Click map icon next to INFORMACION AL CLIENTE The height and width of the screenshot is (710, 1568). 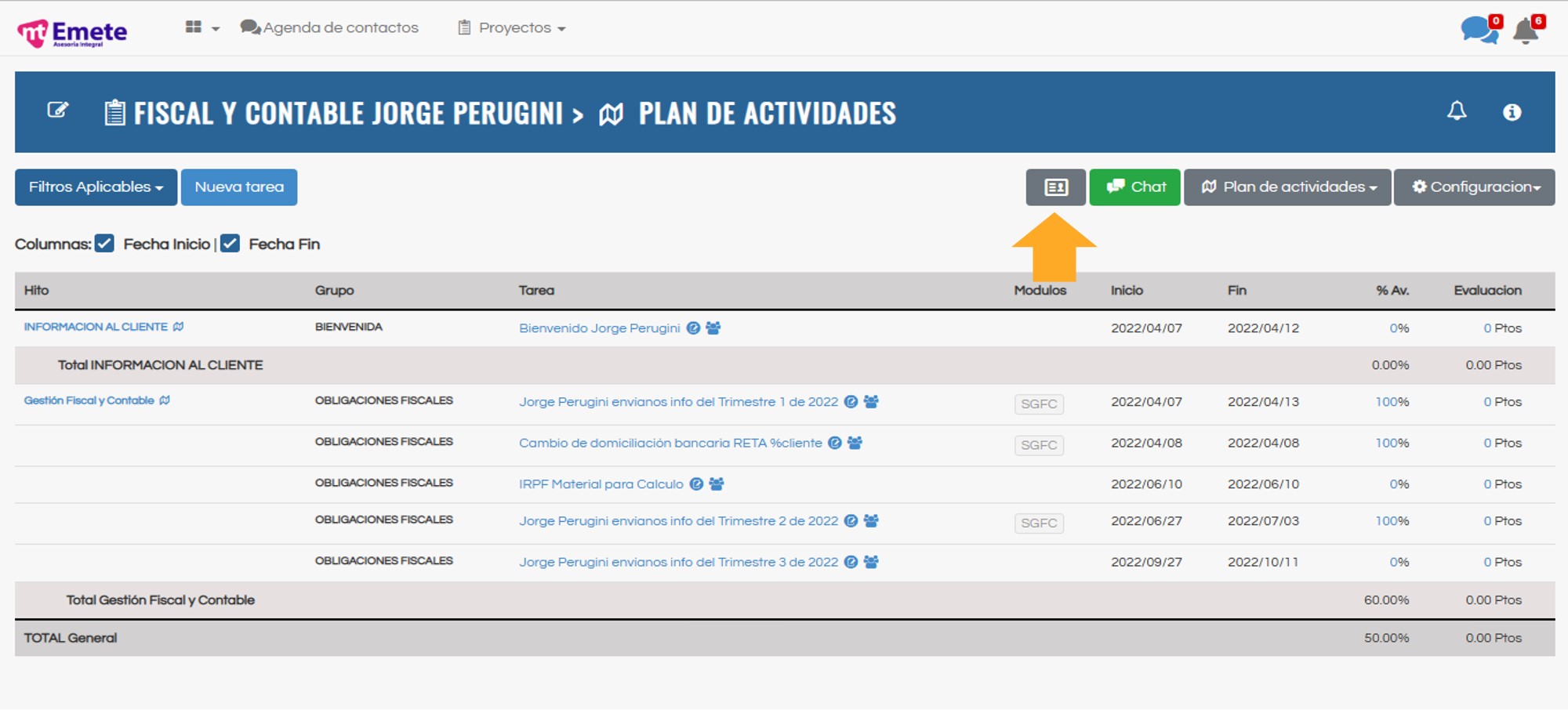tap(179, 327)
